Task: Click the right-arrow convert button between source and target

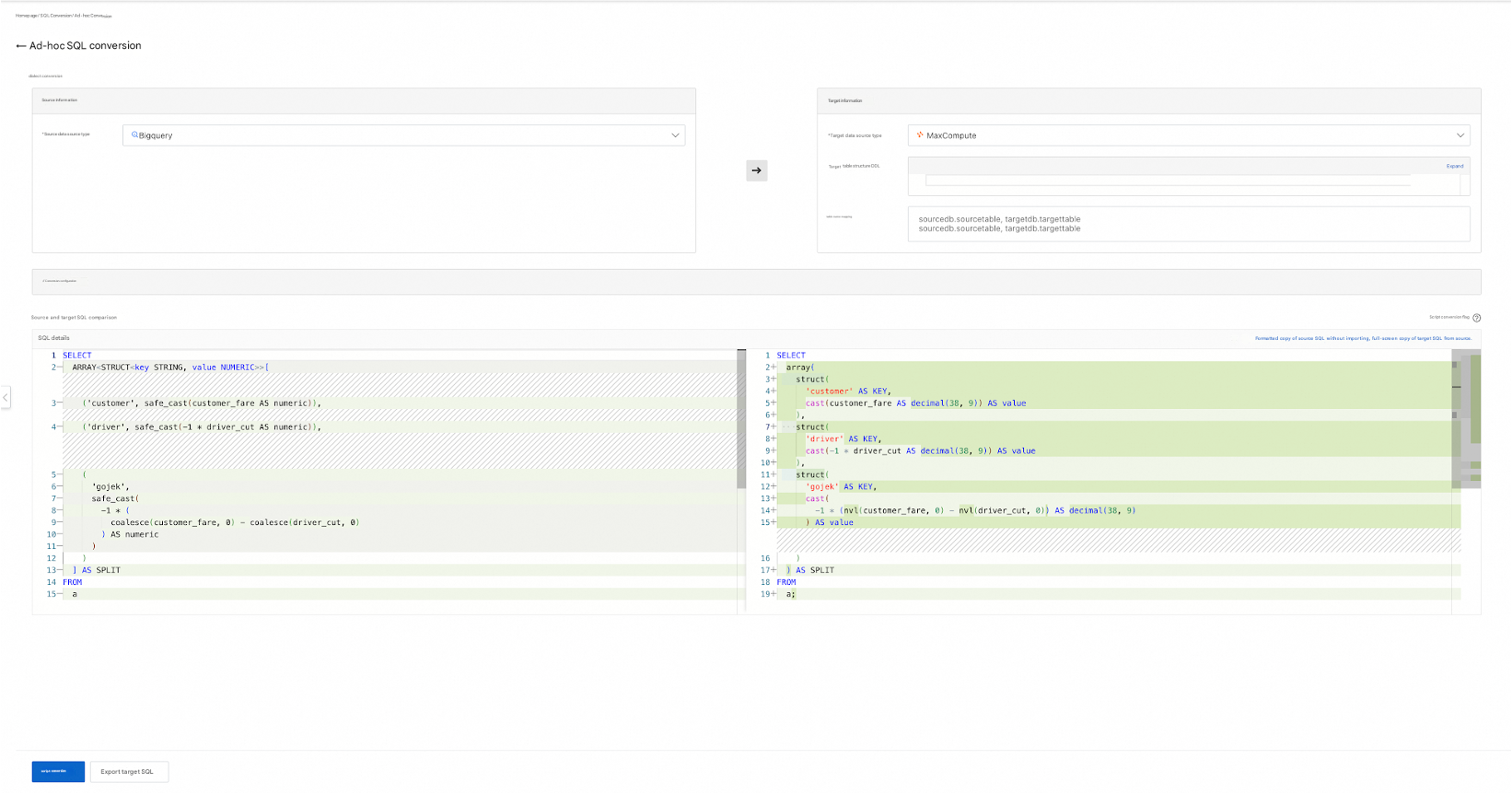Action: click(757, 170)
